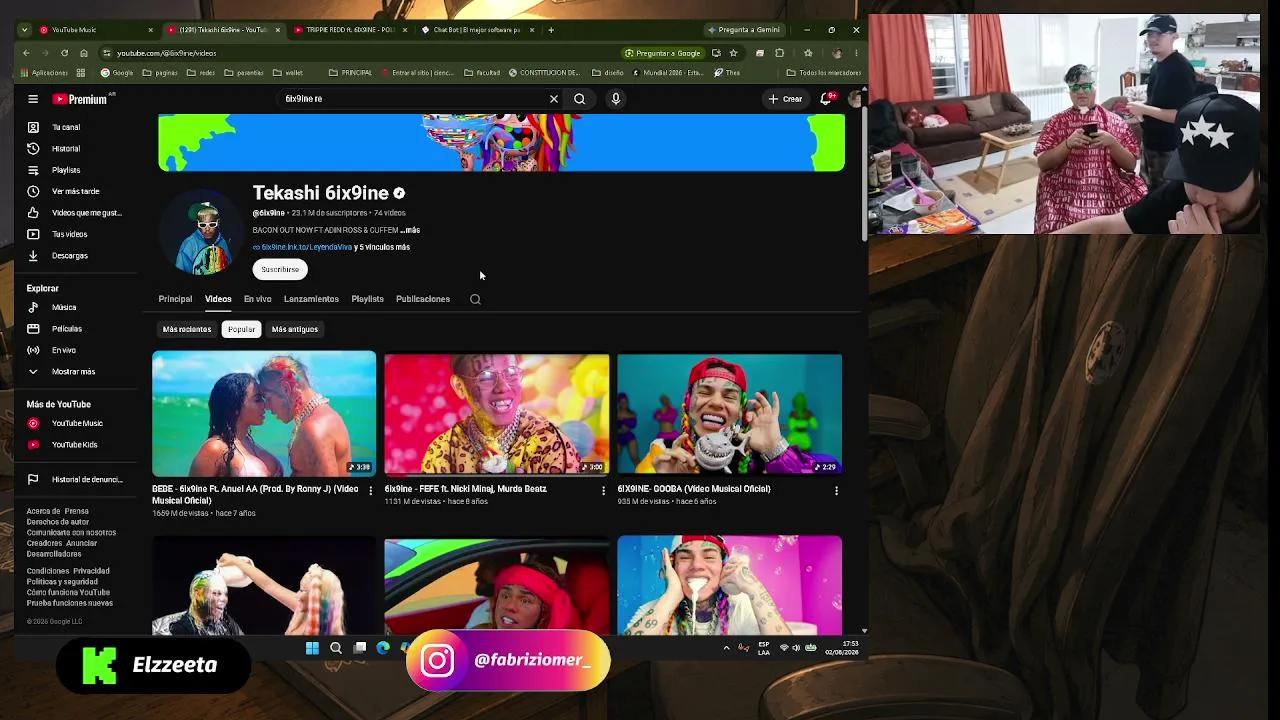
Task: Click the Tekashi 6ix9ine channel avatar
Action: (x=203, y=232)
